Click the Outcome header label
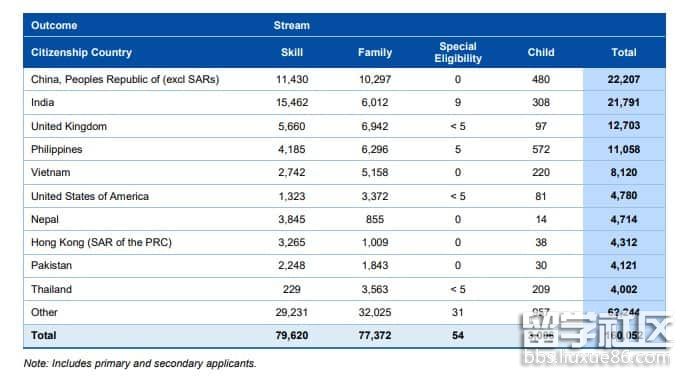Image resolution: width=687 pixels, height=379 pixels. click(54, 25)
